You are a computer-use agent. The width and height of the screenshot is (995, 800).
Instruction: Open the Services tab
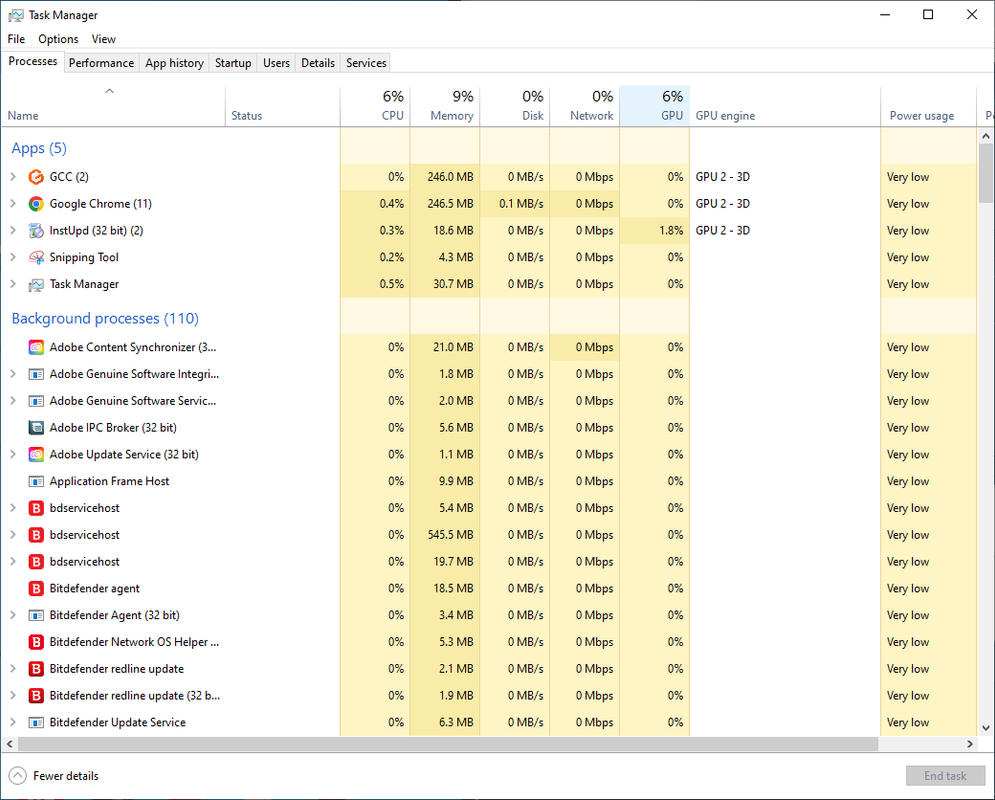[366, 63]
